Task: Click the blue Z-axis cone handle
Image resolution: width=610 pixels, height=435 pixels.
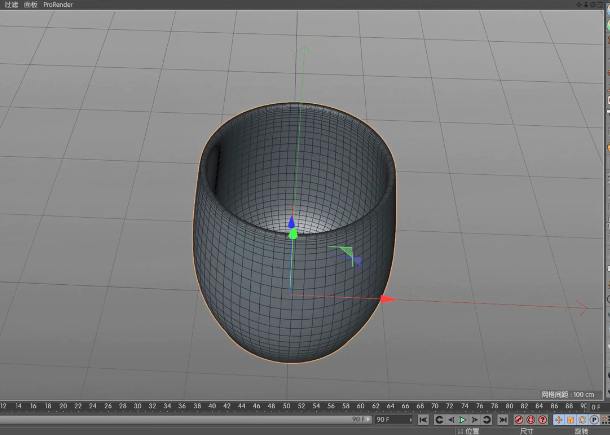Action: pos(291,222)
